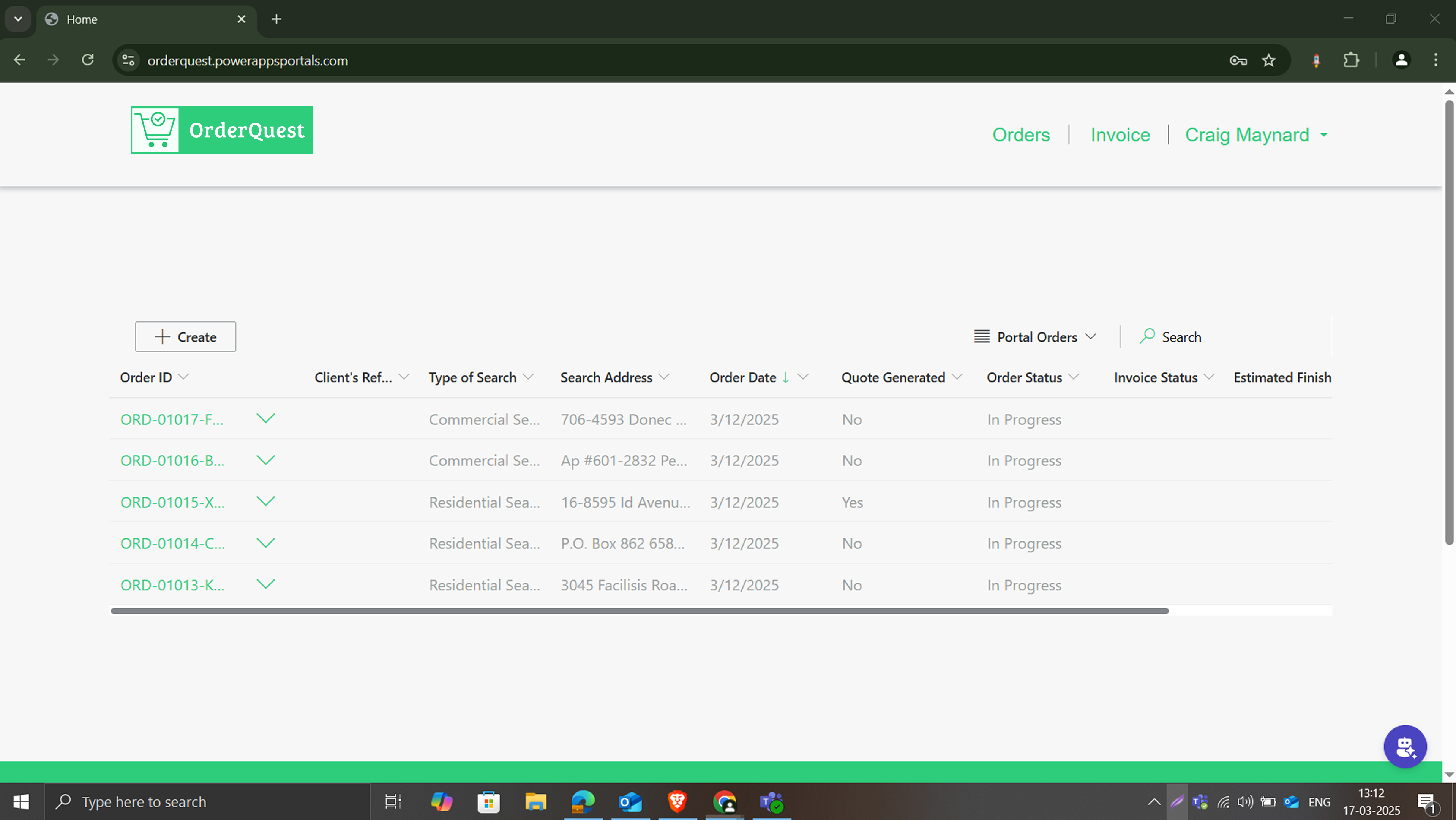Screen dimensions: 1456x820
Task: Open the chatbot assistant bubble
Action: [1405, 747]
